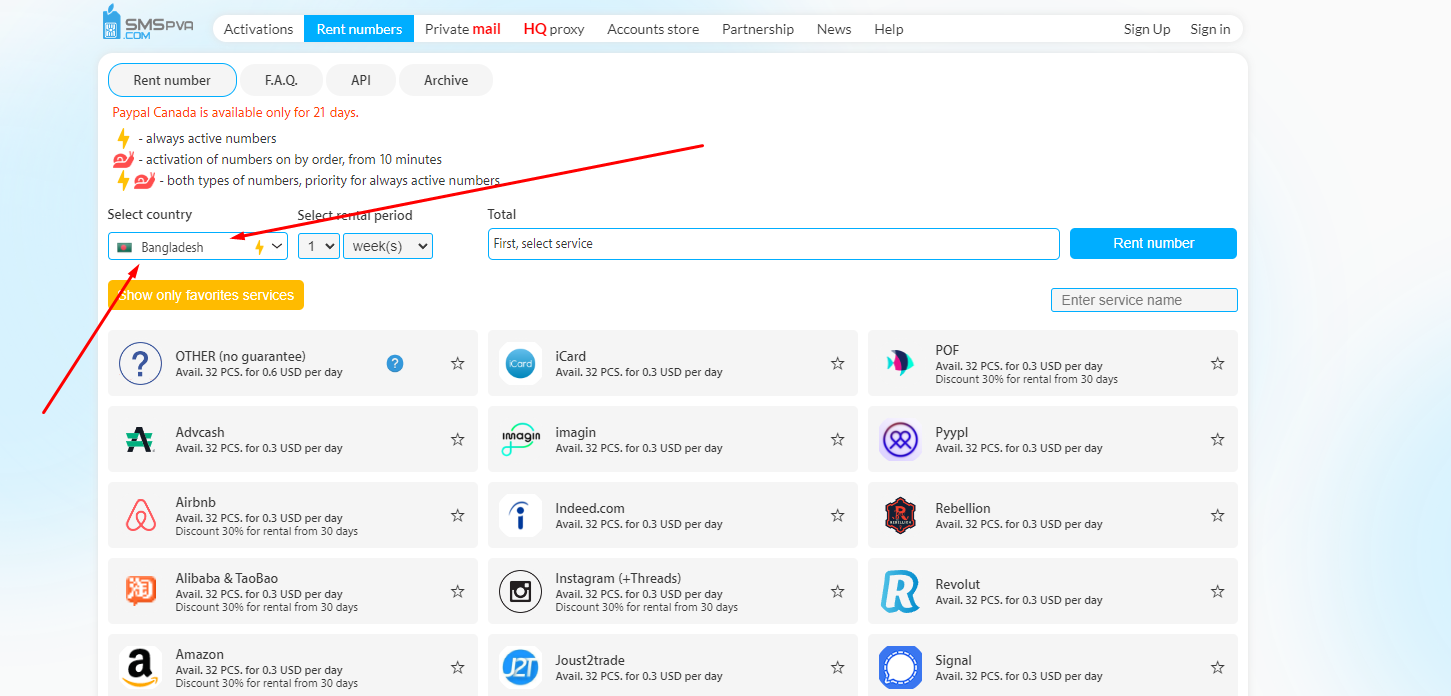Select the Airbnb service title text
Viewport: 1451px width, 696px height.
pyautogui.click(x=196, y=502)
